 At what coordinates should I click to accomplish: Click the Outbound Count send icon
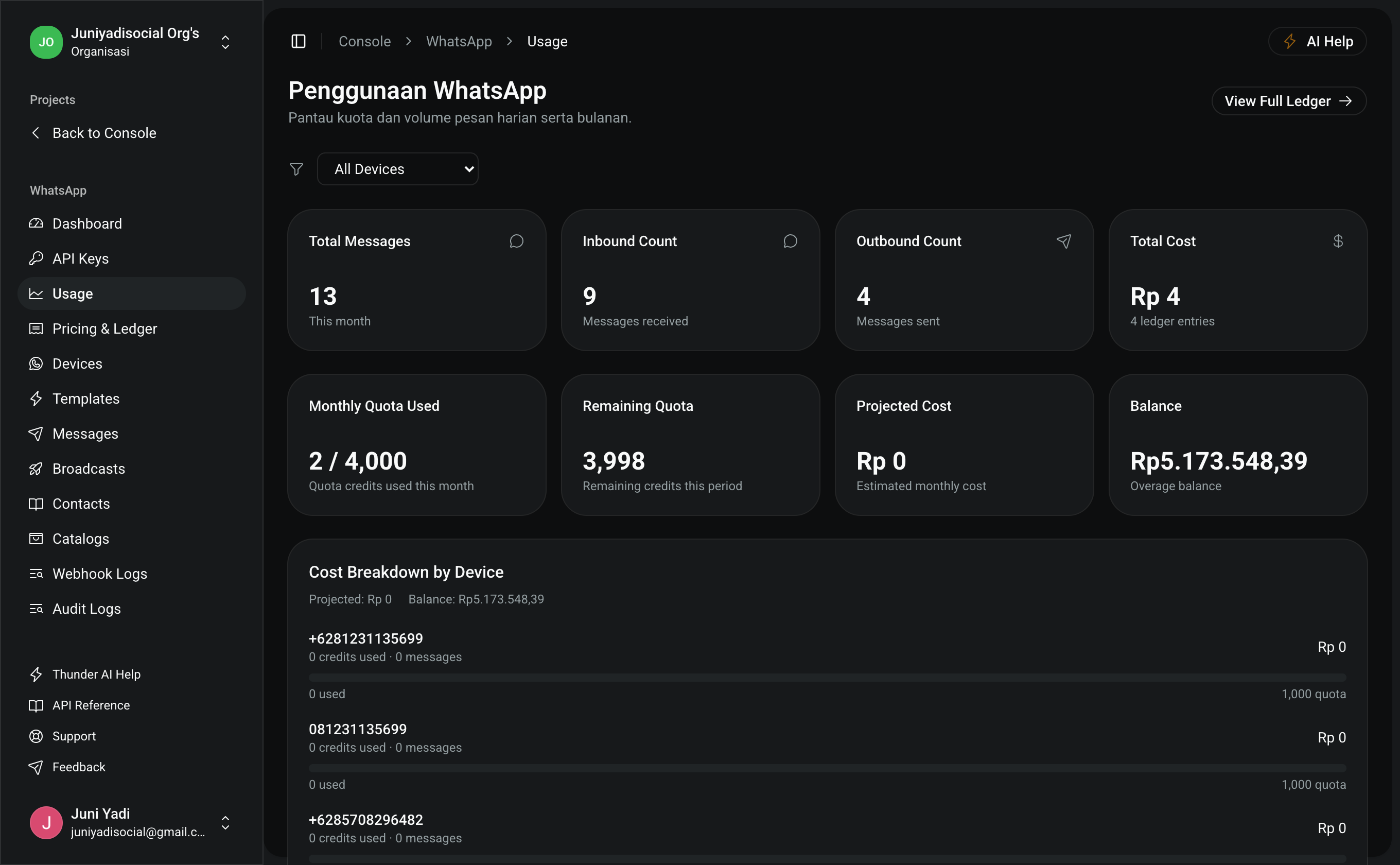click(x=1064, y=241)
